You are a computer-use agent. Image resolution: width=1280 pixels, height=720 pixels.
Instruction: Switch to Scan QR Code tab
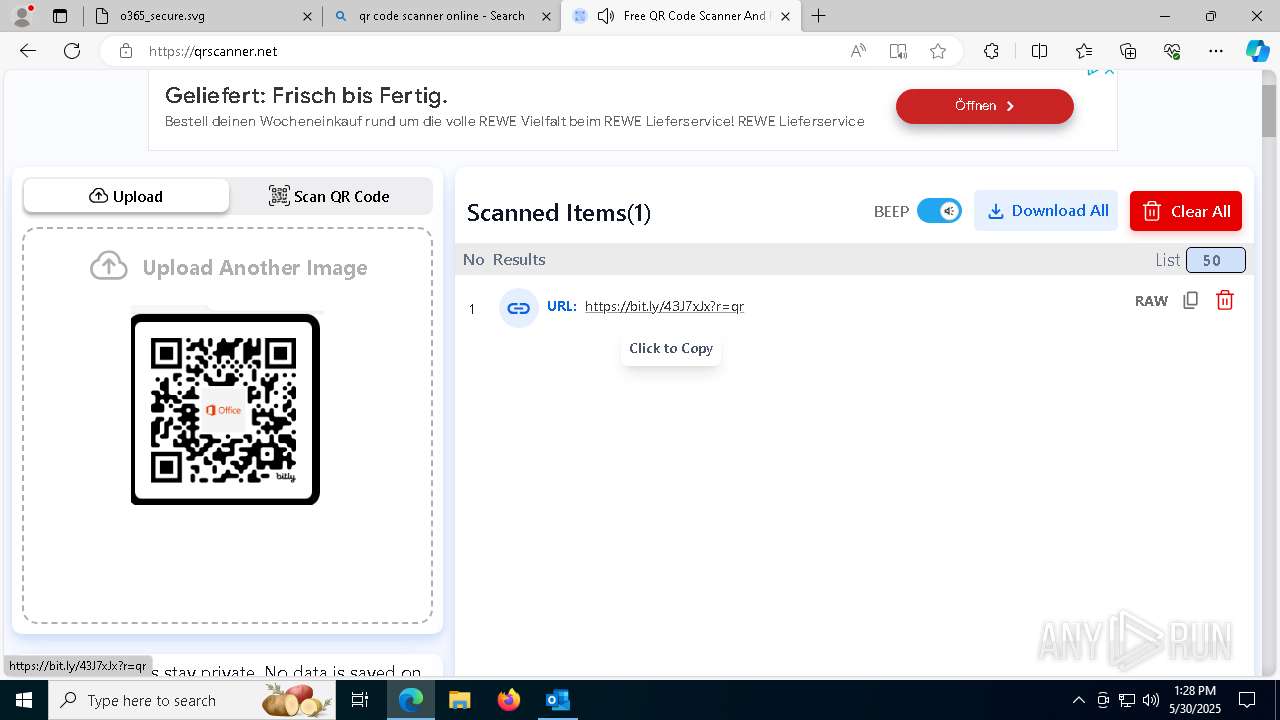click(x=330, y=196)
